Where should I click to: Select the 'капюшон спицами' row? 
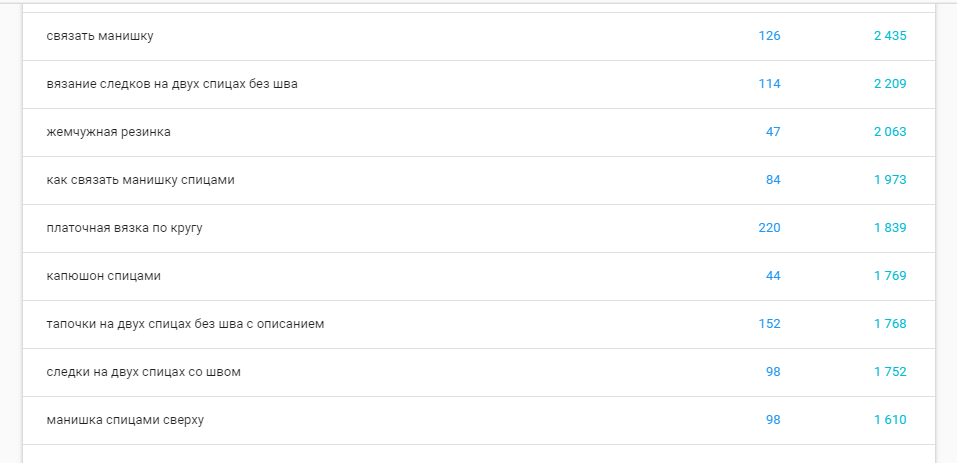click(104, 276)
